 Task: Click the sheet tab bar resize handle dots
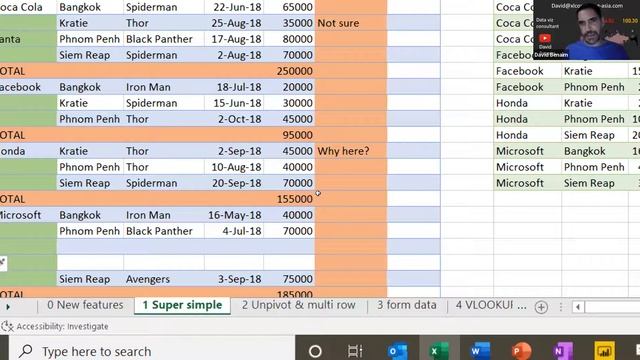pos(561,307)
